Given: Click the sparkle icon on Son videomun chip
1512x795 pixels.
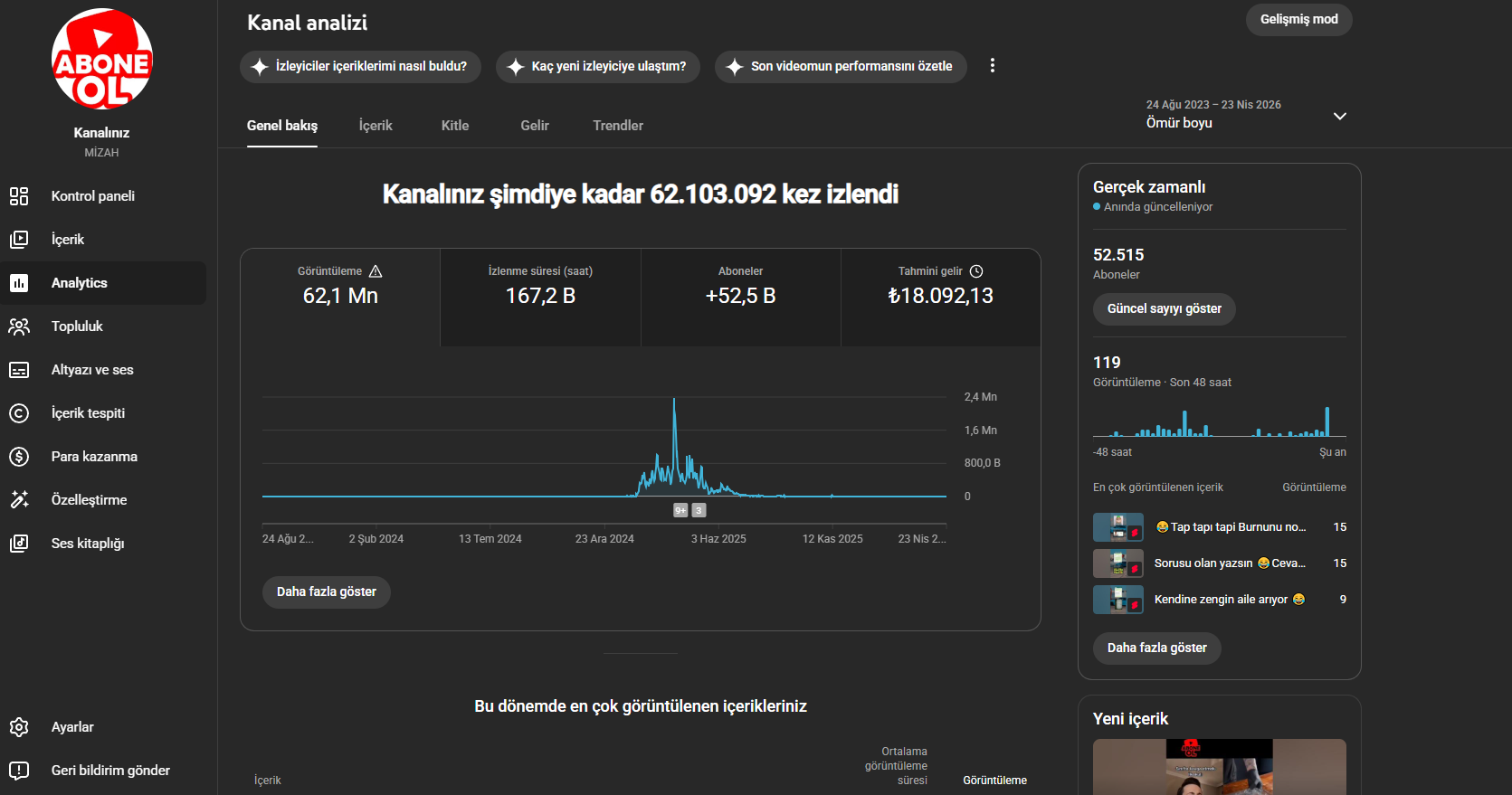Looking at the screenshot, I should [735, 67].
